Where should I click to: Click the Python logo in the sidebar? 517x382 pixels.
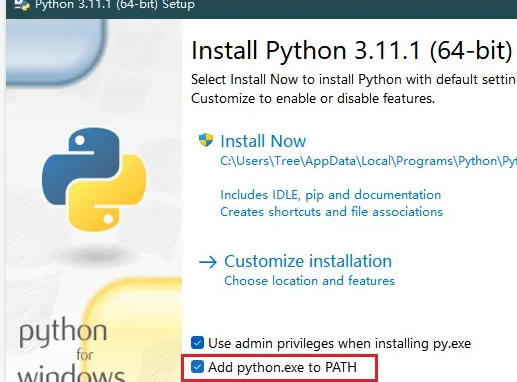point(94,179)
